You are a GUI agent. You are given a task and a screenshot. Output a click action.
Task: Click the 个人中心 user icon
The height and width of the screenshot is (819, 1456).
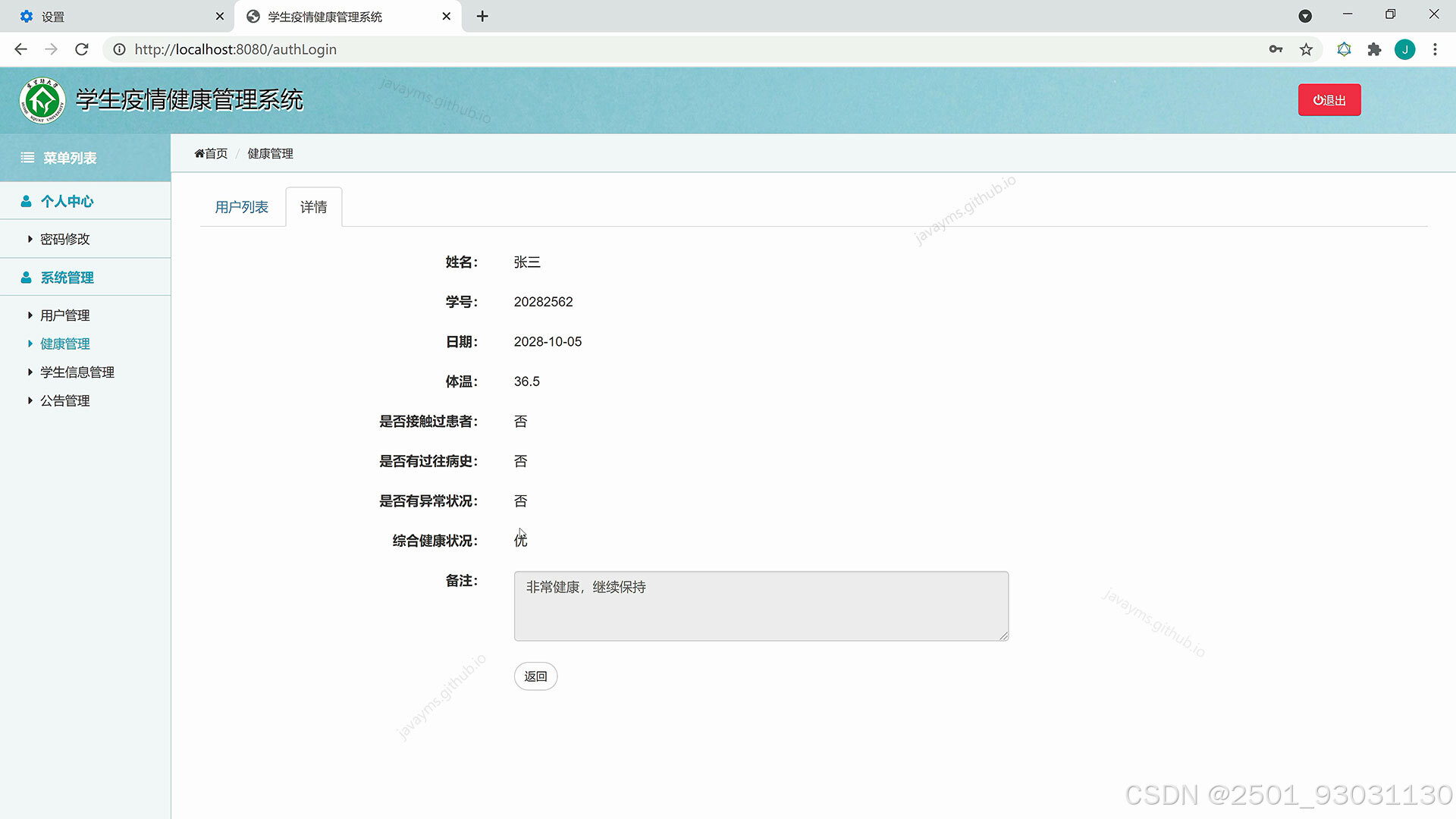26,201
